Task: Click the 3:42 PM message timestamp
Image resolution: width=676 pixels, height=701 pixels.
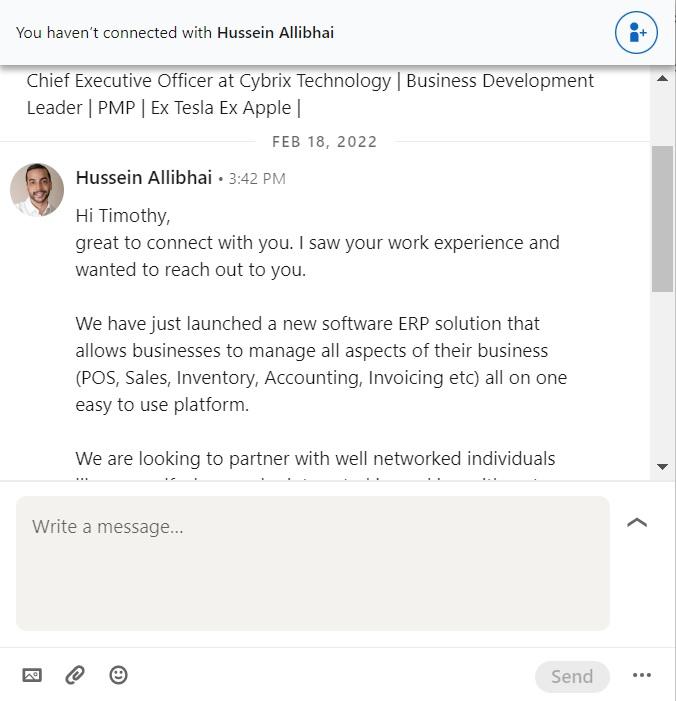Action: pos(257,179)
